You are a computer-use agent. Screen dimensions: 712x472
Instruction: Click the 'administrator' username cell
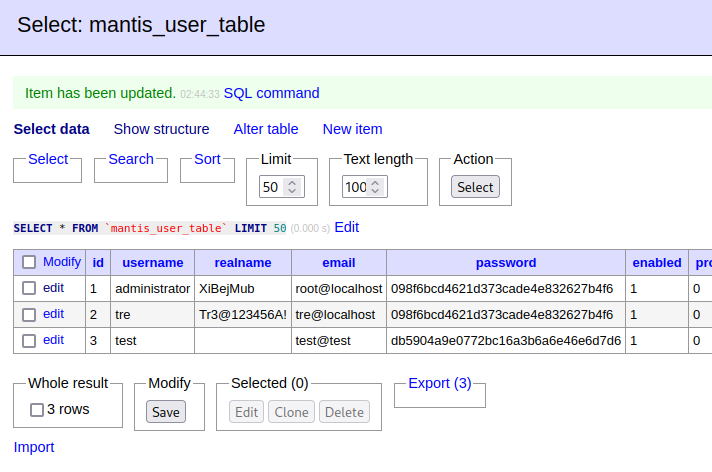(x=153, y=288)
